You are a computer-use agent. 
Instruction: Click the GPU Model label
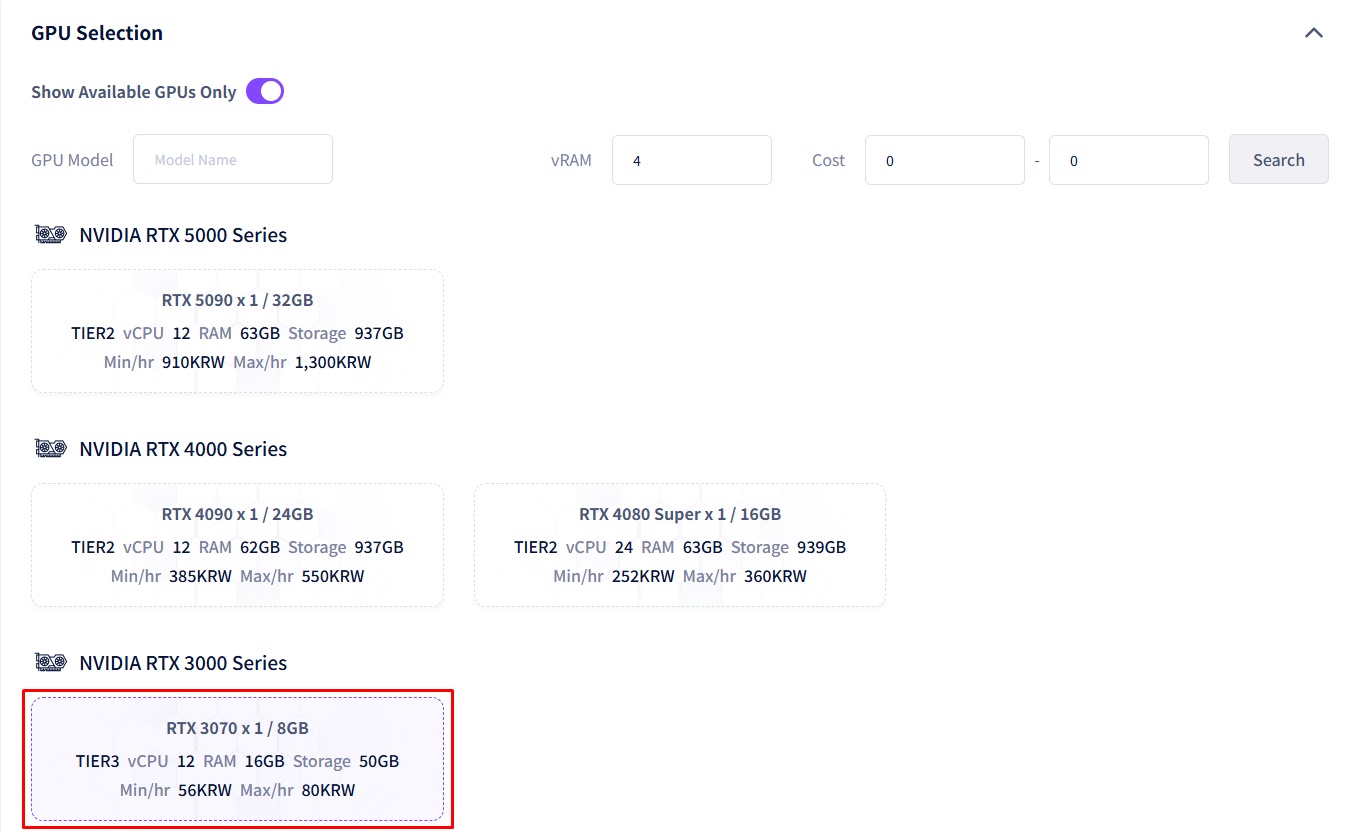tap(72, 160)
